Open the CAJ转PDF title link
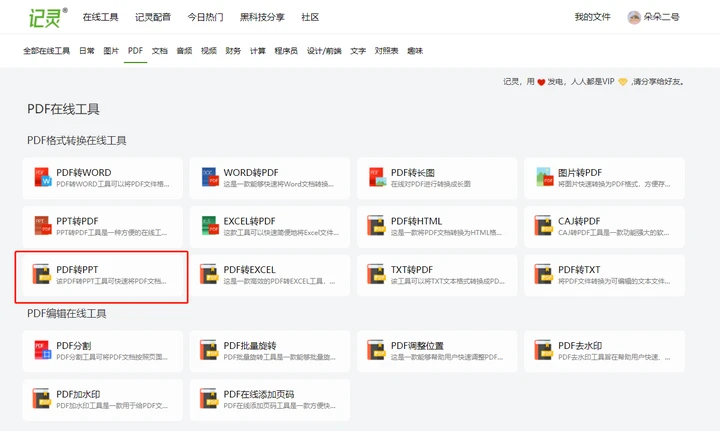The image size is (720, 431). click(579, 221)
